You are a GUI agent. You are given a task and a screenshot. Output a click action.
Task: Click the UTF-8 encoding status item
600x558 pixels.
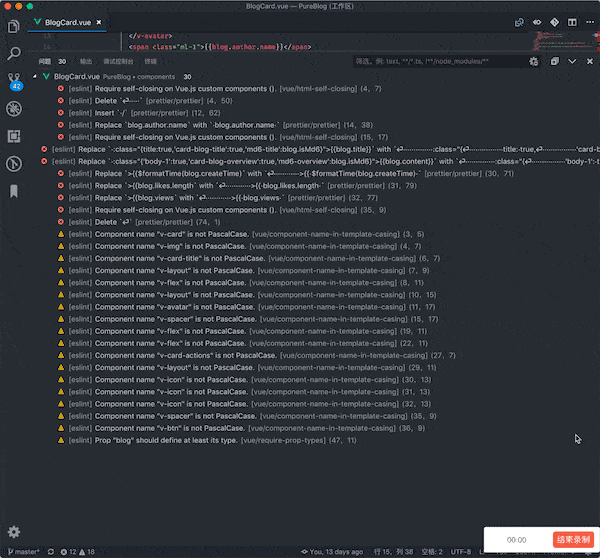point(461,551)
